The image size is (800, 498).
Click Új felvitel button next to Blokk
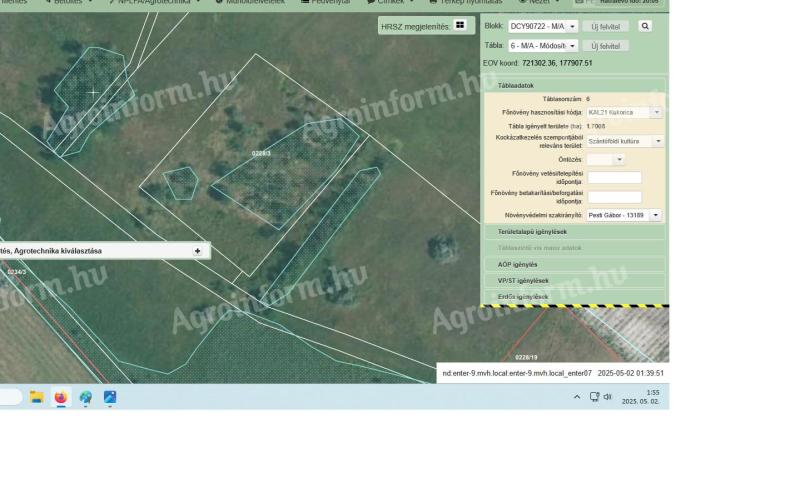(606, 26)
